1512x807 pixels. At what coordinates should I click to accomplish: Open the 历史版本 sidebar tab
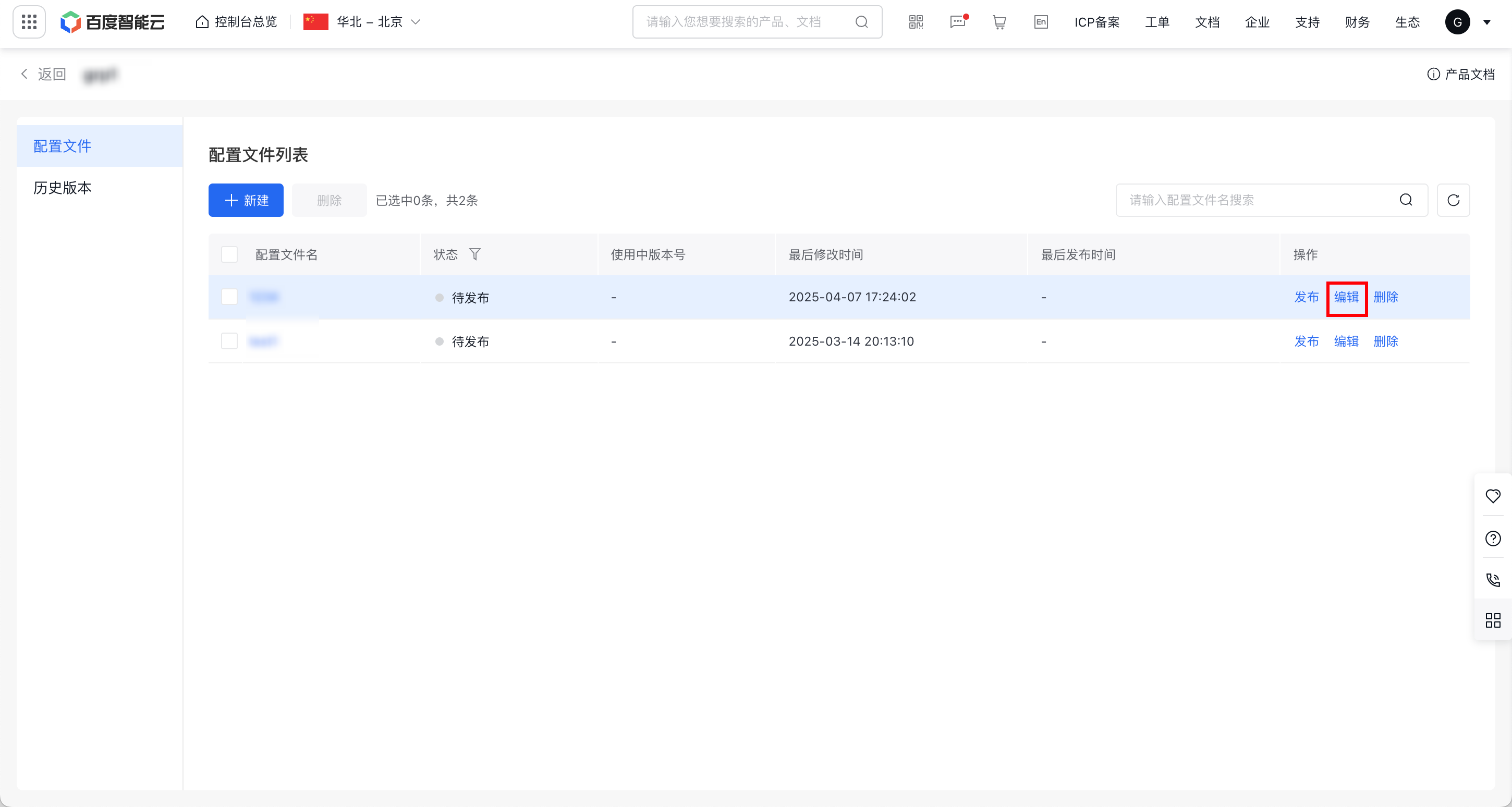pyautogui.click(x=63, y=188)
